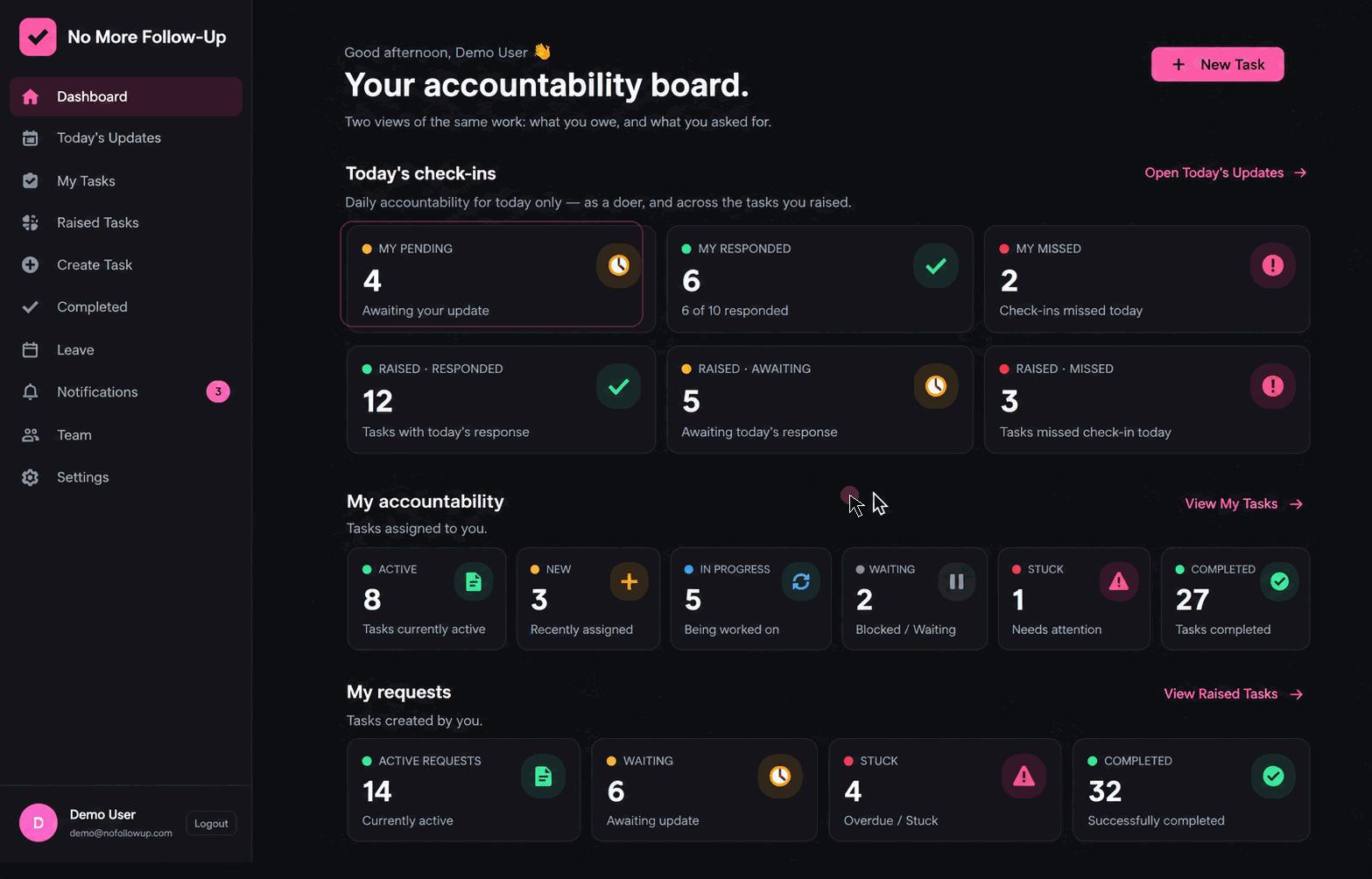Follow the Open Today's Updates link
The height and width of the screenshot is (879, 1372).
(1226, 173)
